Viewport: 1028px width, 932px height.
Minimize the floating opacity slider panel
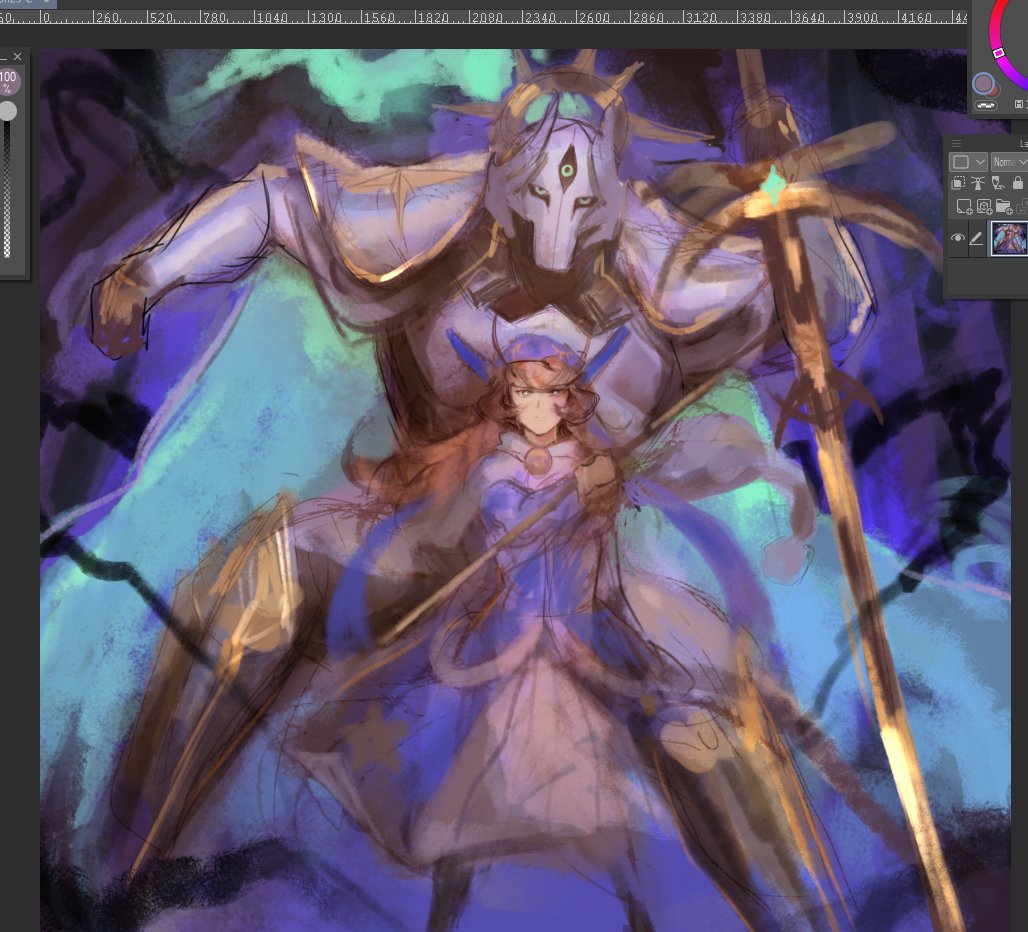coord(3,57)
